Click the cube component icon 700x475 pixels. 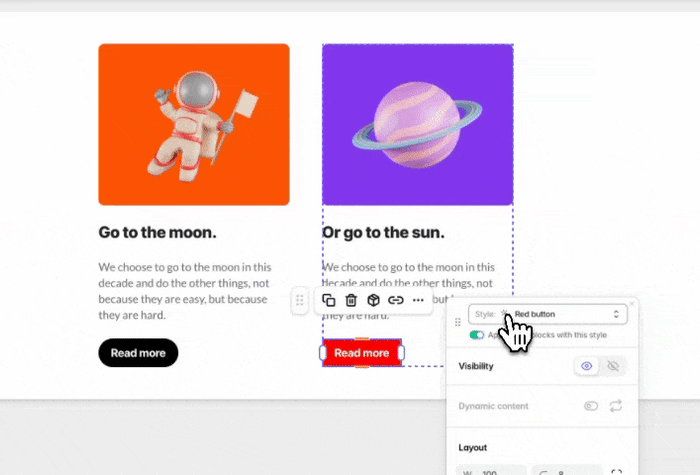(373, 300)
